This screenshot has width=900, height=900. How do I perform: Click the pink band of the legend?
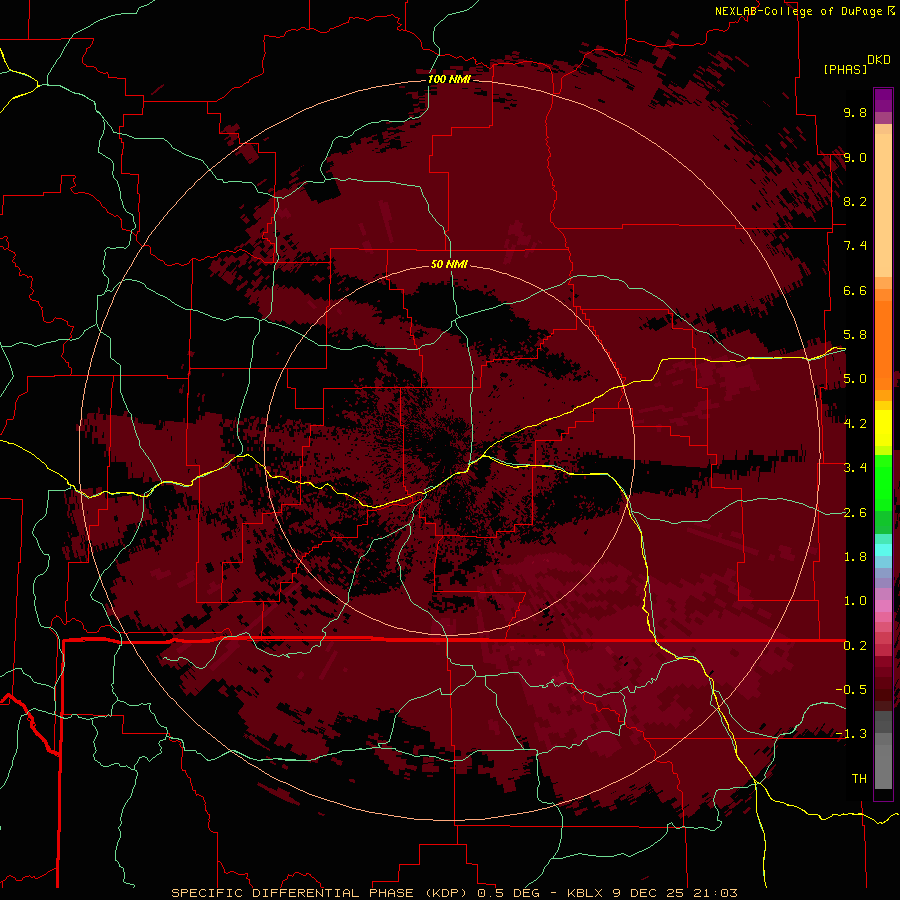tap(883, 606)
